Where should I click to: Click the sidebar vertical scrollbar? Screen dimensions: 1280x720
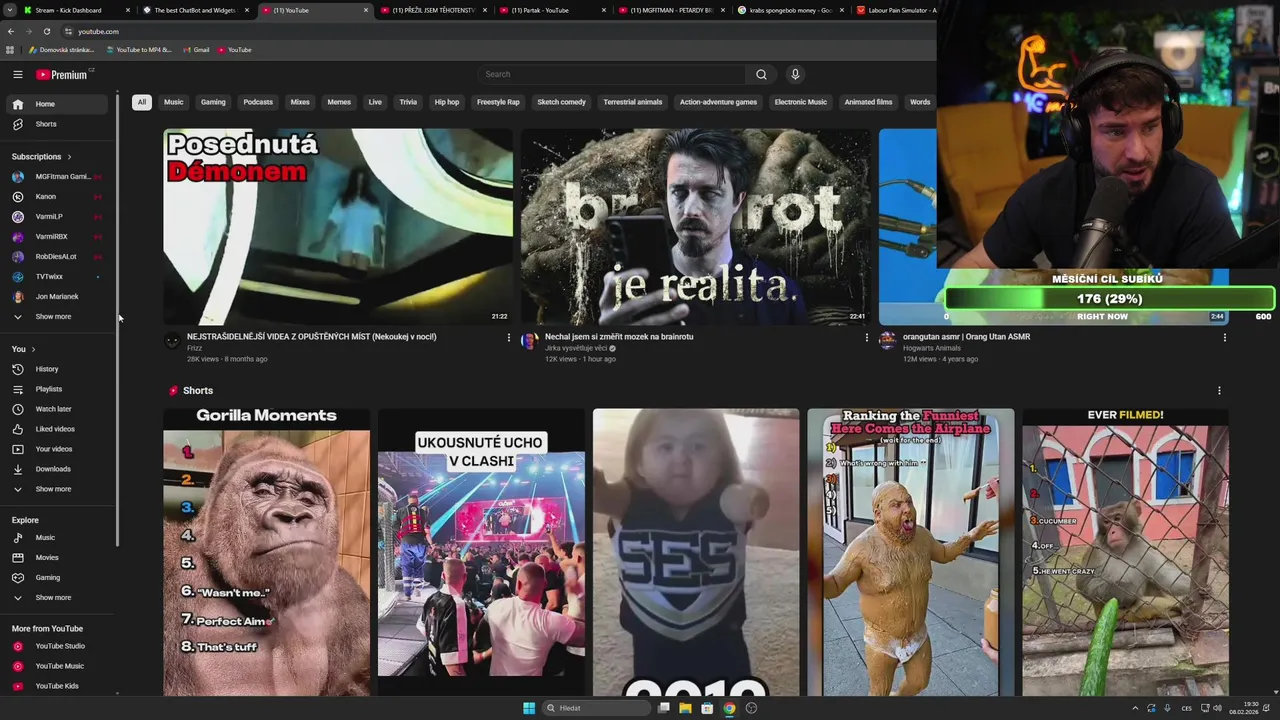(117, 320)
